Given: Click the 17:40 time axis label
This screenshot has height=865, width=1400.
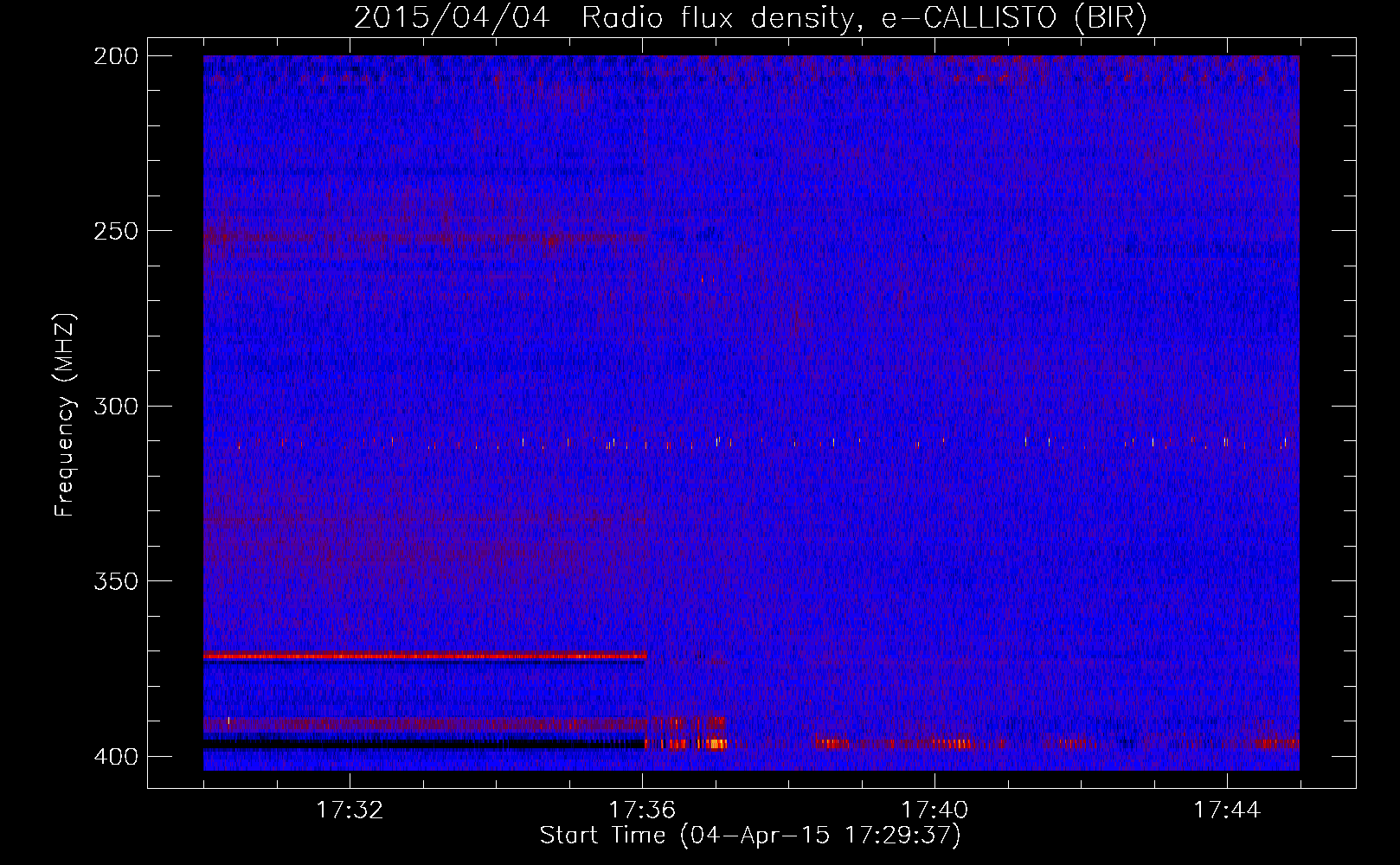Looking at the screenshot, I should (934, 811).
